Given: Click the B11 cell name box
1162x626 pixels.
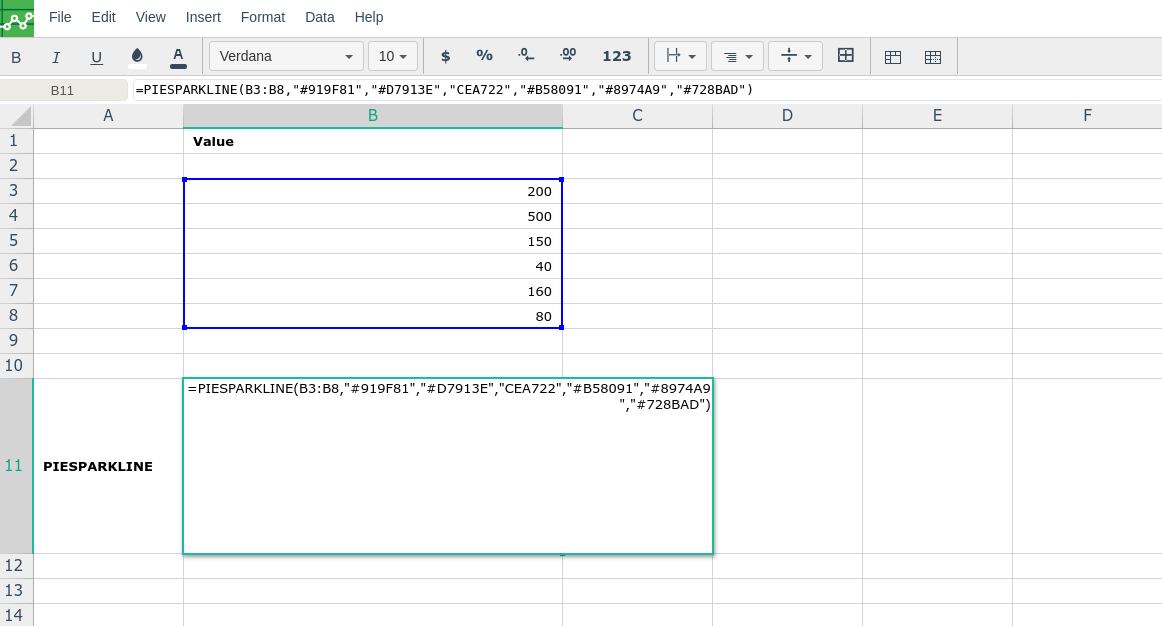Looking at the screenshot, I should (x=63, y=90).
